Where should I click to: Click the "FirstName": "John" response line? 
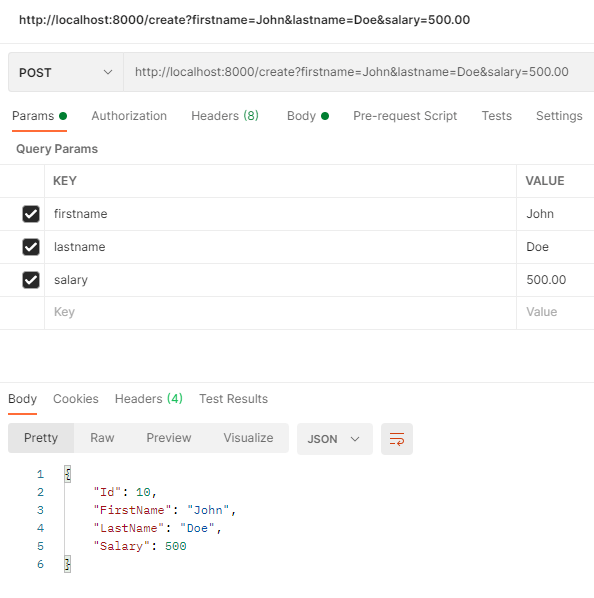[x=165, y=510]
